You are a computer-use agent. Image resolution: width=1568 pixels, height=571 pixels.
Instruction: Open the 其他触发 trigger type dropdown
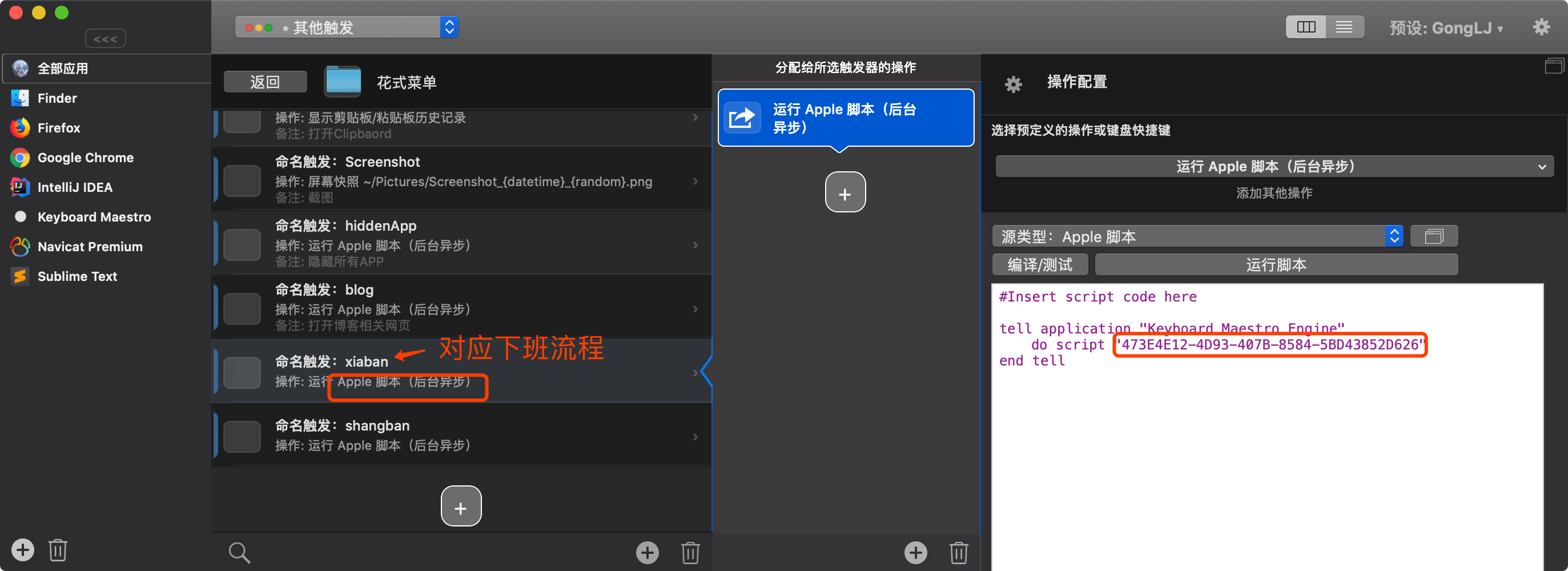coord(347,27)
